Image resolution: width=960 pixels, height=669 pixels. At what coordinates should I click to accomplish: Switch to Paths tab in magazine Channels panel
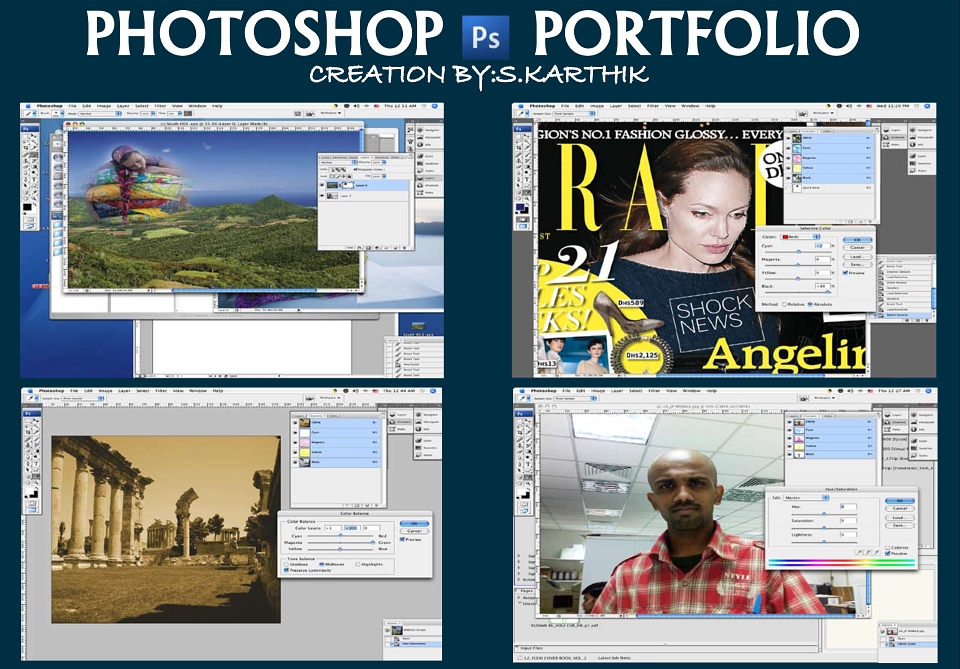pos(827,130)
